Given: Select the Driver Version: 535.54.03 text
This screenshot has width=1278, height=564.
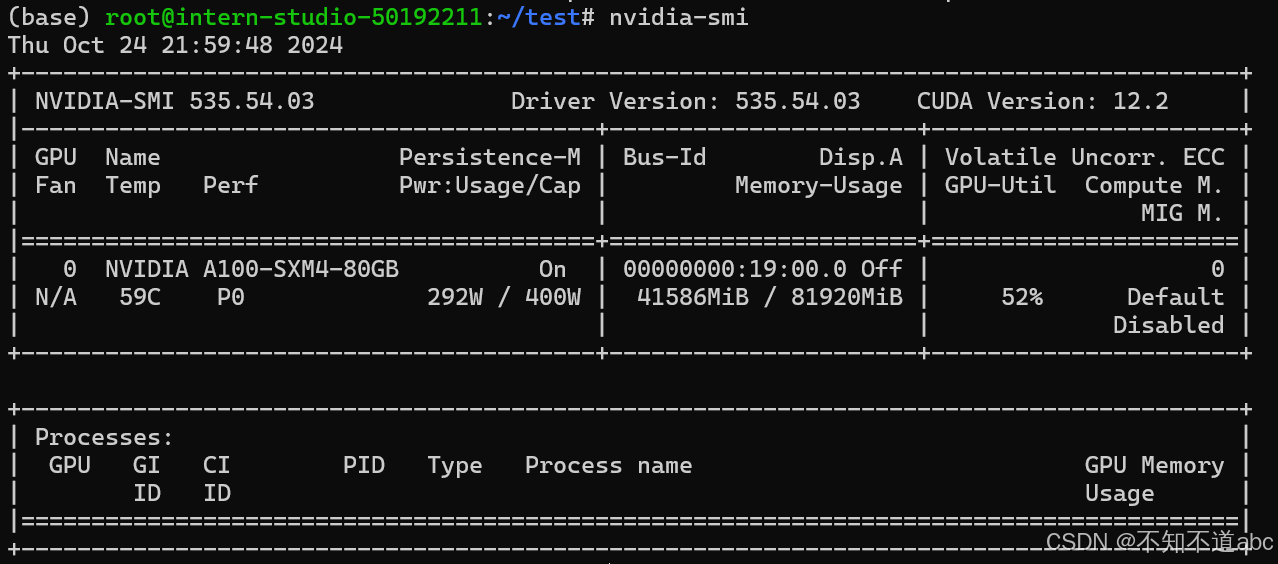Looking at the screenshot, I should (686, 101).
